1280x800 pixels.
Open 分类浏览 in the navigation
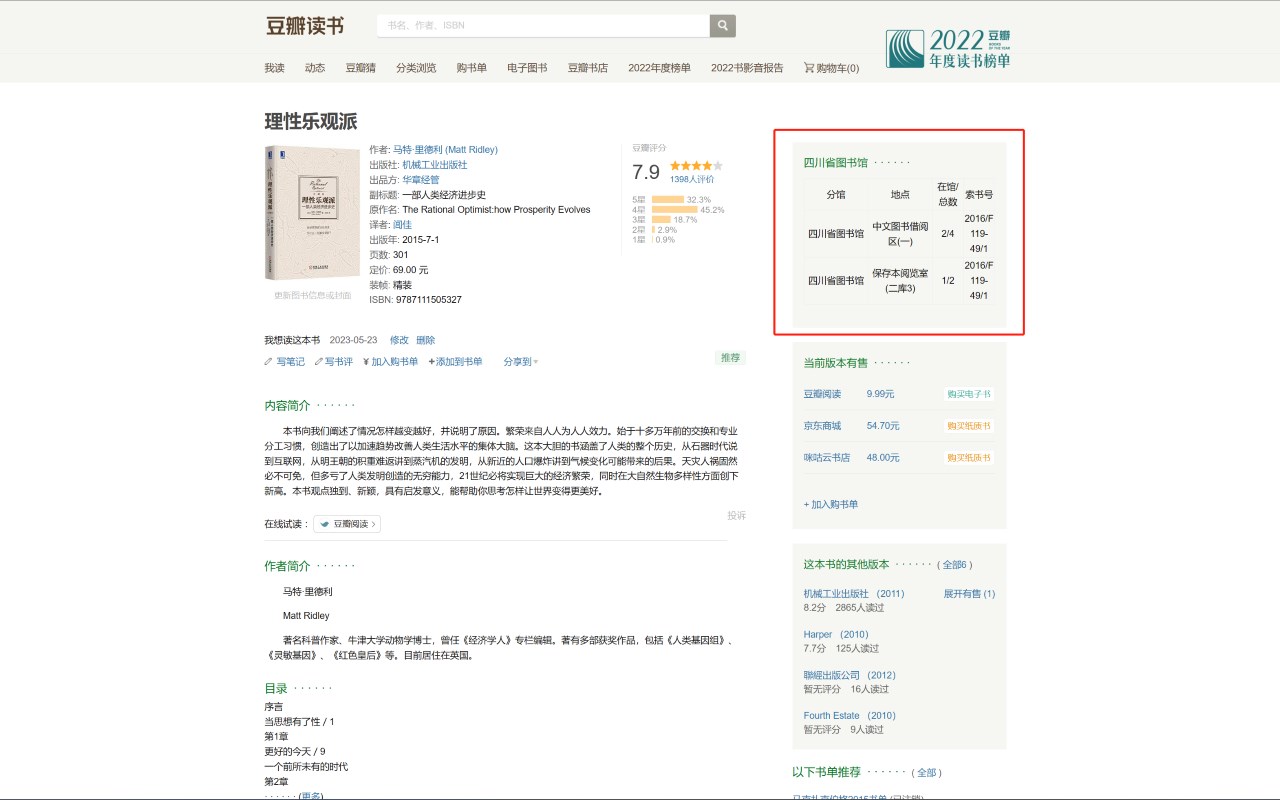tap(416, 68)
